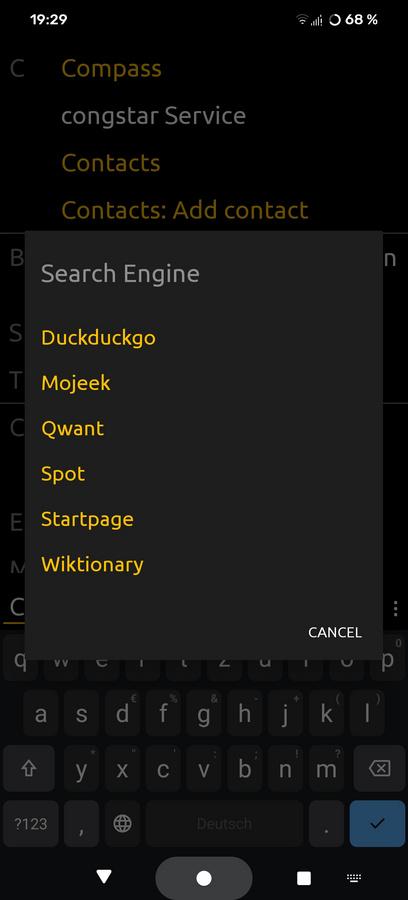Tap the recent apps square icon

pos(304,878)
